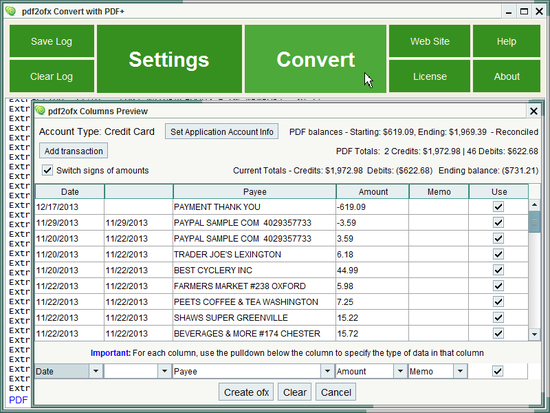Uncheck Use for BEVERAGES & MORE row
This screenshot has height=413, width=550.
(x=498, y=333)
